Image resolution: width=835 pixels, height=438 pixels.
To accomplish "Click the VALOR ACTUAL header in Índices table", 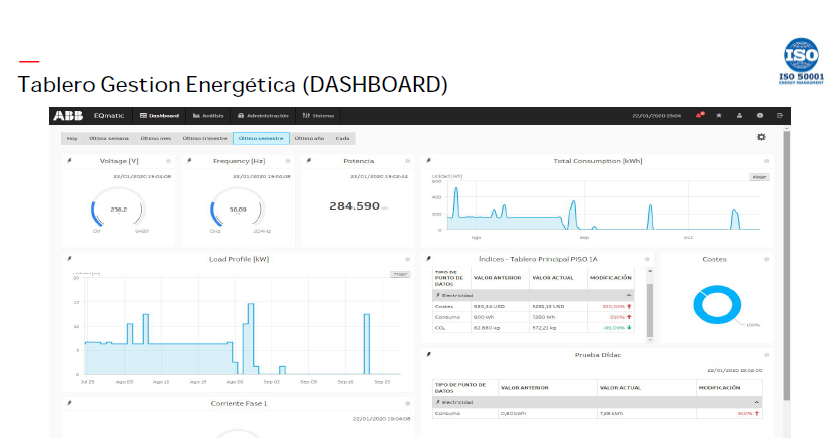I will click(553, 278).
